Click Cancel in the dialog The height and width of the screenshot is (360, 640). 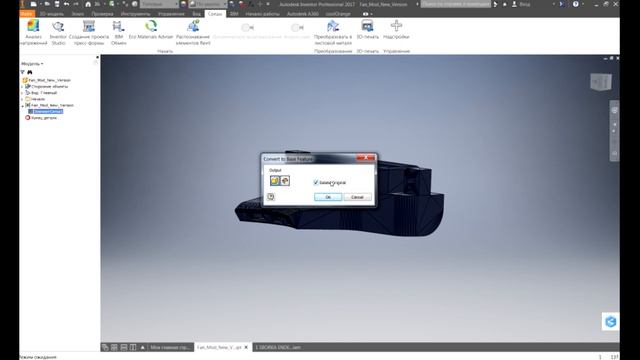[357, 197]
